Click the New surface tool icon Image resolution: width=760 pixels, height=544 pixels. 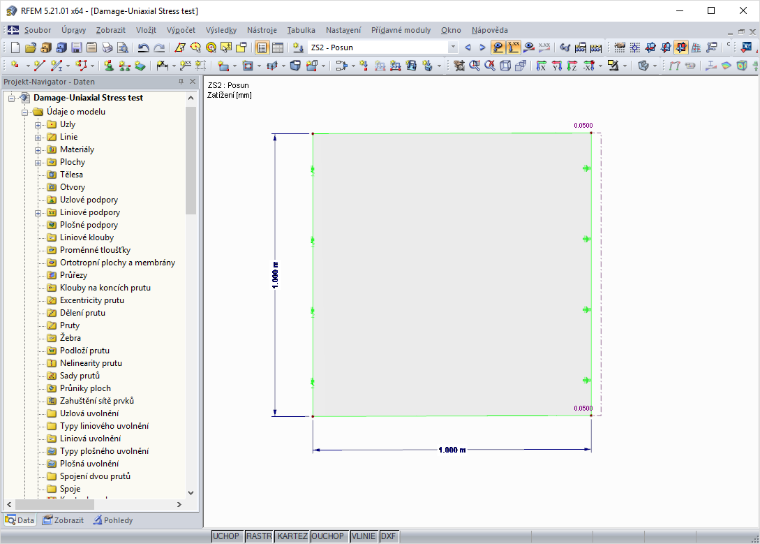223,65
